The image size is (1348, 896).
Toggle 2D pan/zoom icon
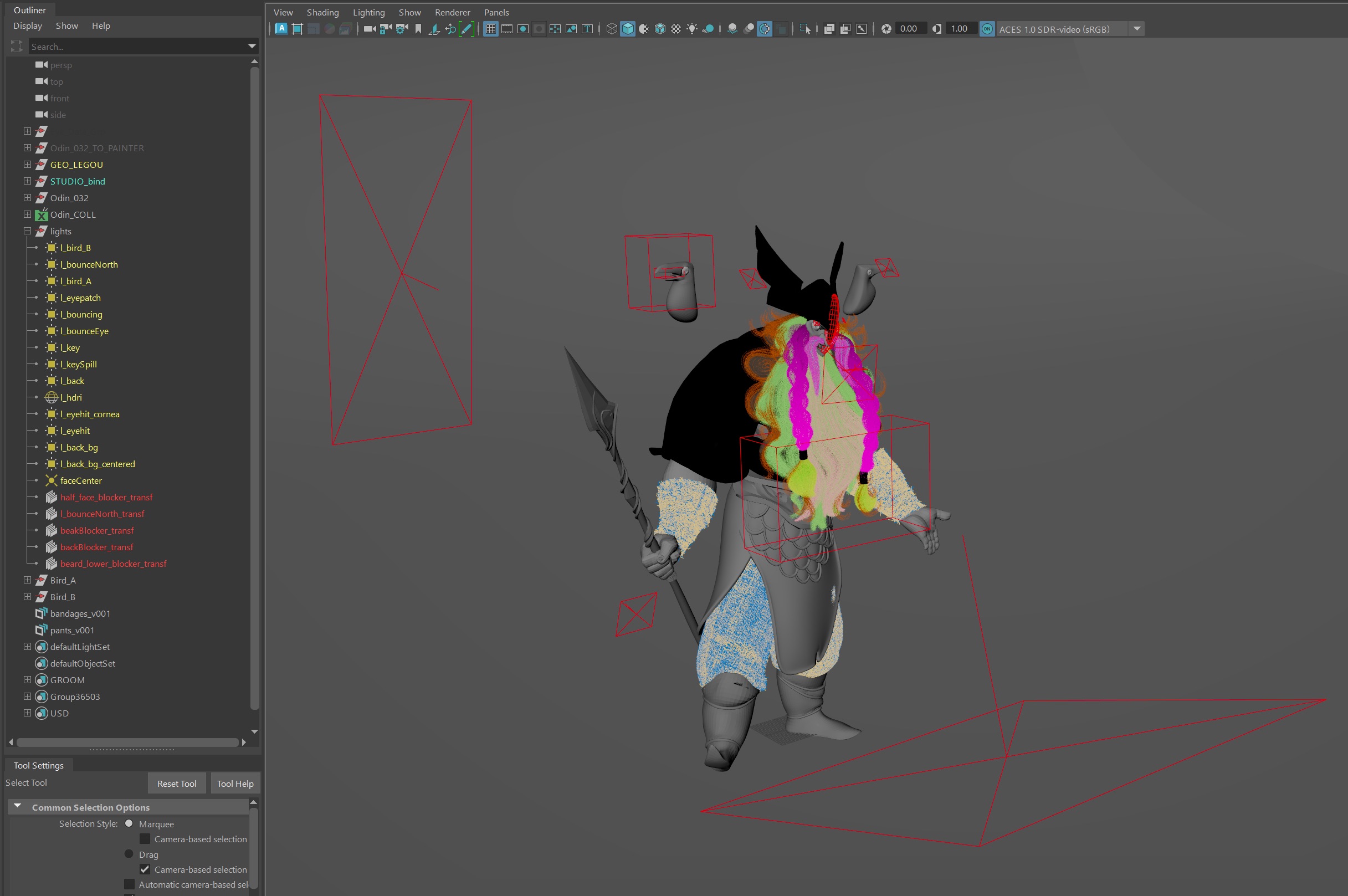coord(450,29)
